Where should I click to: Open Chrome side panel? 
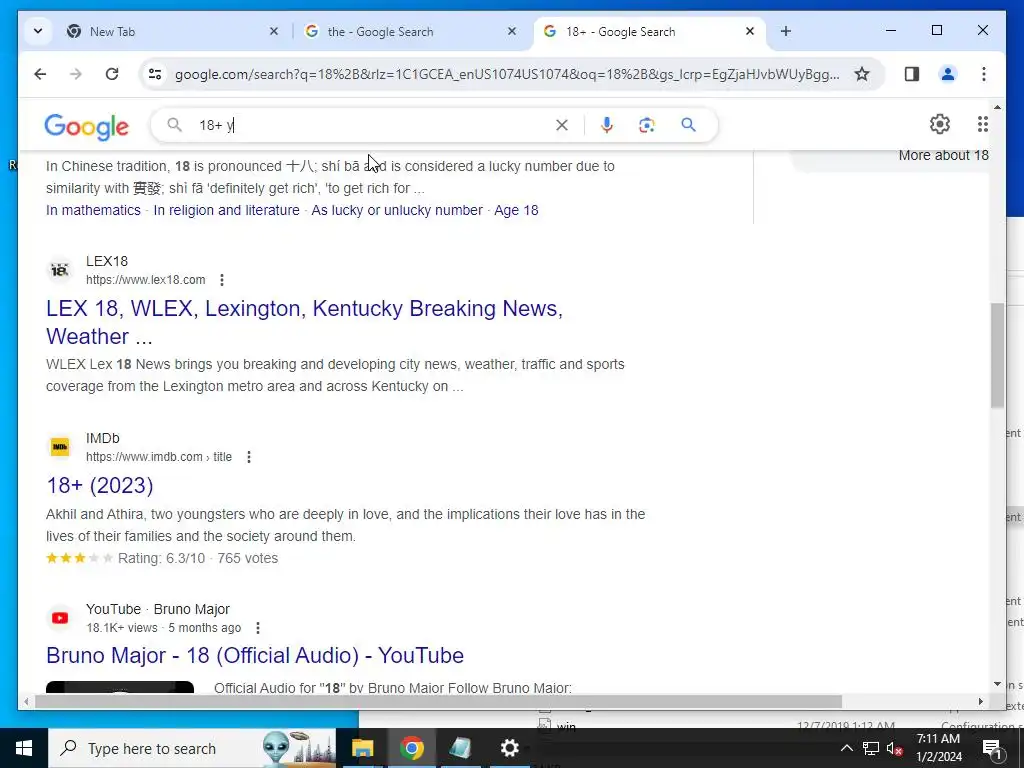tap(912, 74)
